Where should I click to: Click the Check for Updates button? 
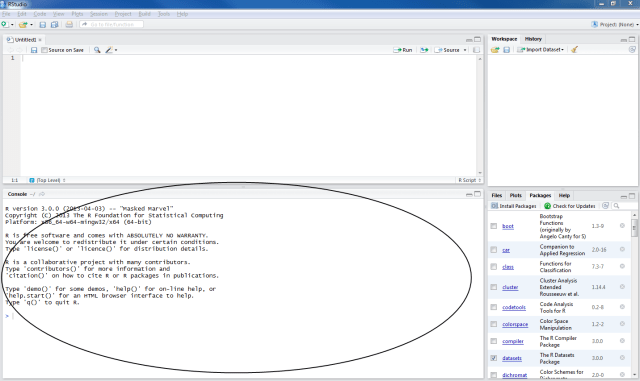[570, 206]
